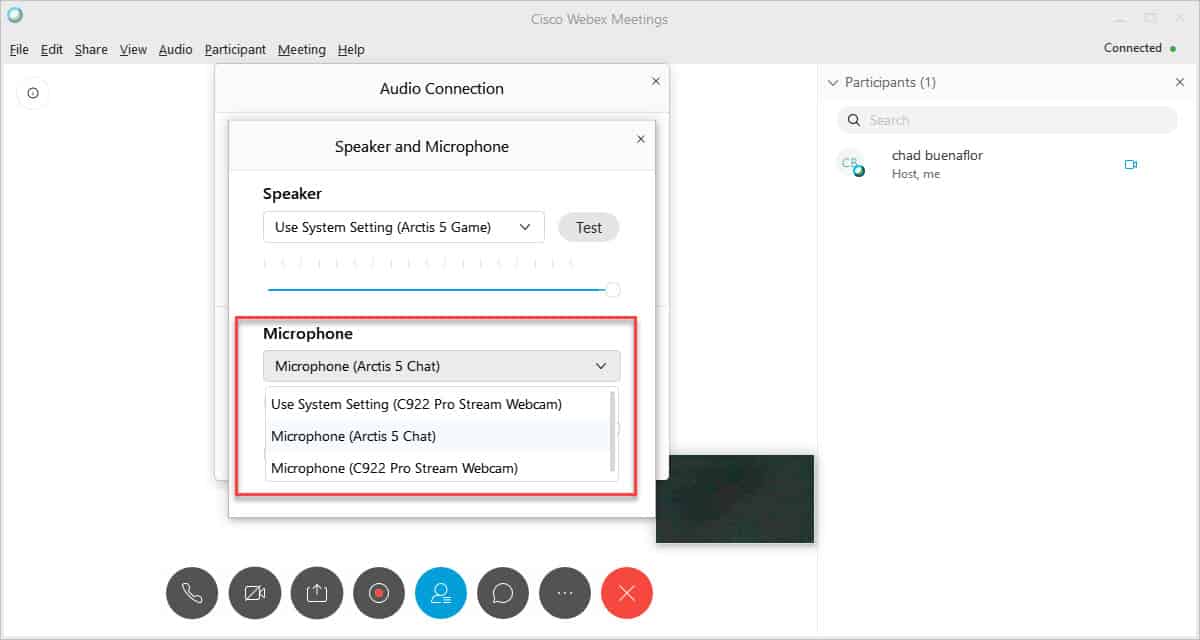This screenshot has width=1200, height=640.
Task: Open the View menu
Action: [133, 49]
